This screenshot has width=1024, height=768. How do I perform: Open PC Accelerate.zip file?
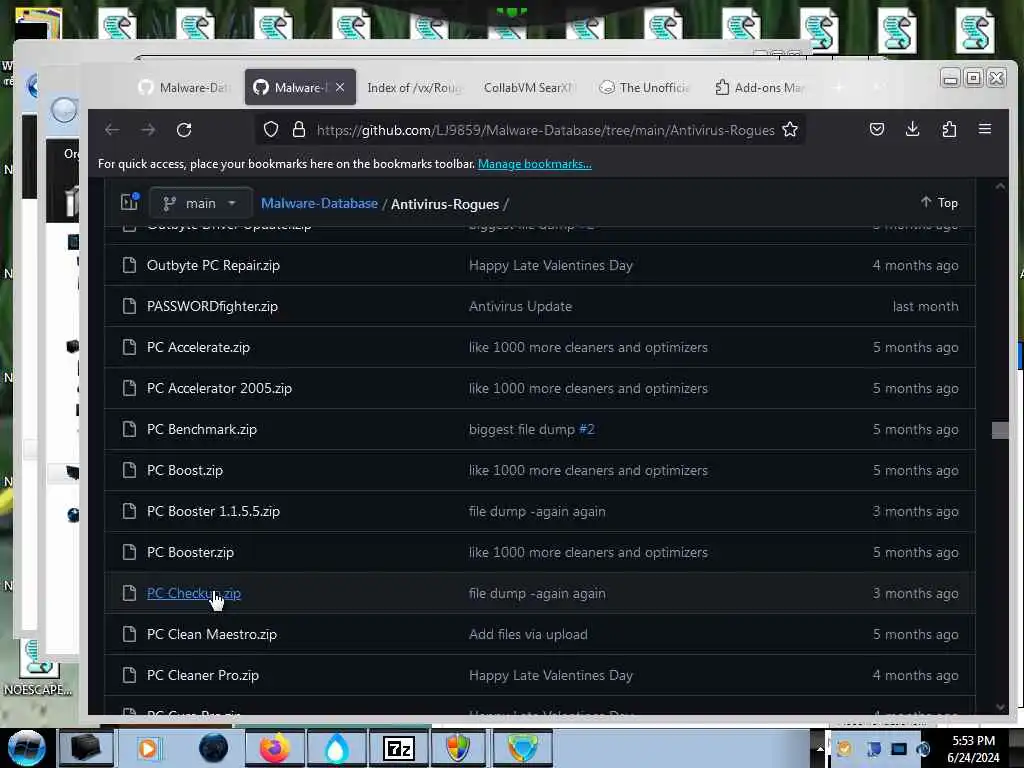click(x=198, y=347)
